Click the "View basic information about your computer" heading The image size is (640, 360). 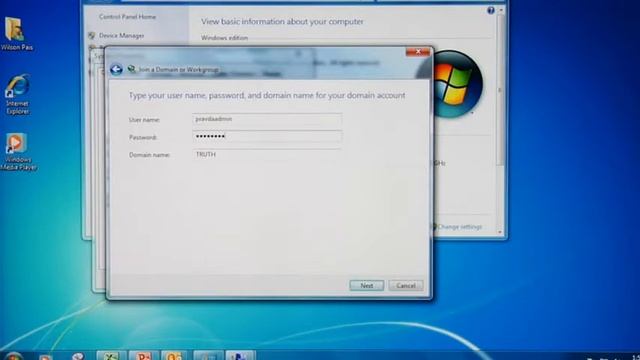[x=282, y=22]
